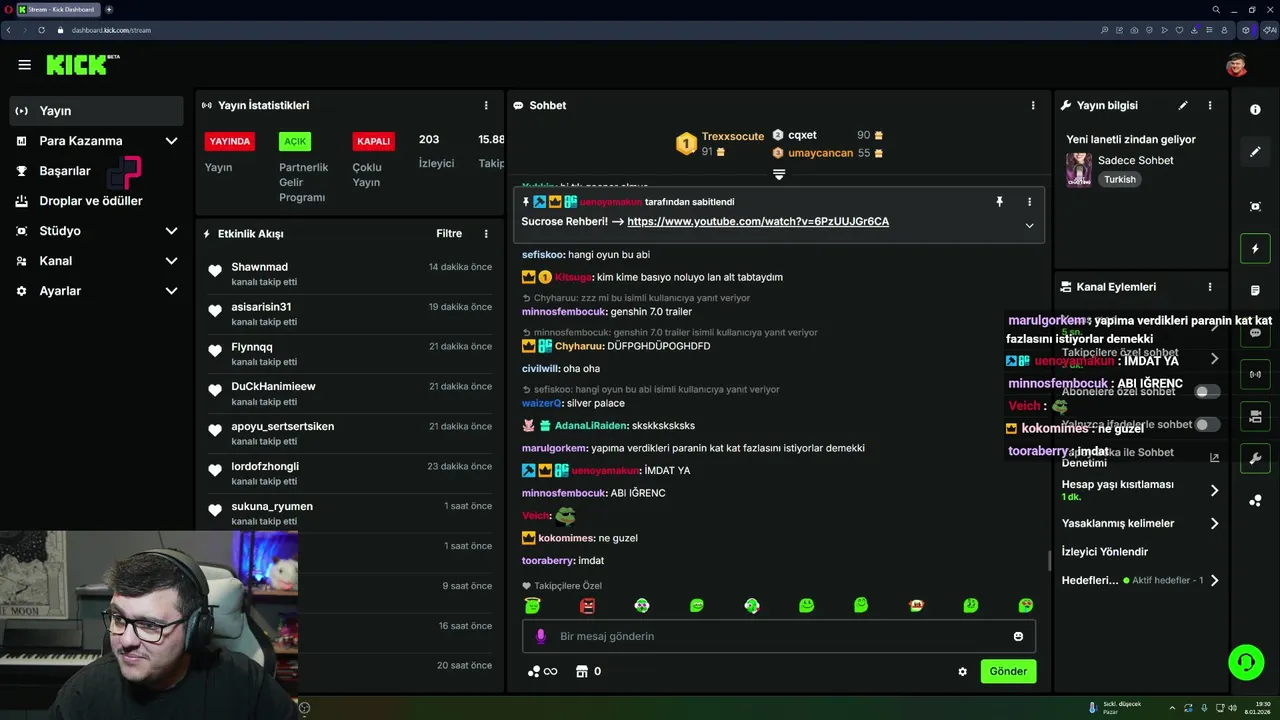Expand the Ayarlar sidebar section
Viewport: 1280px width, 720px height.
coord(171,291)
